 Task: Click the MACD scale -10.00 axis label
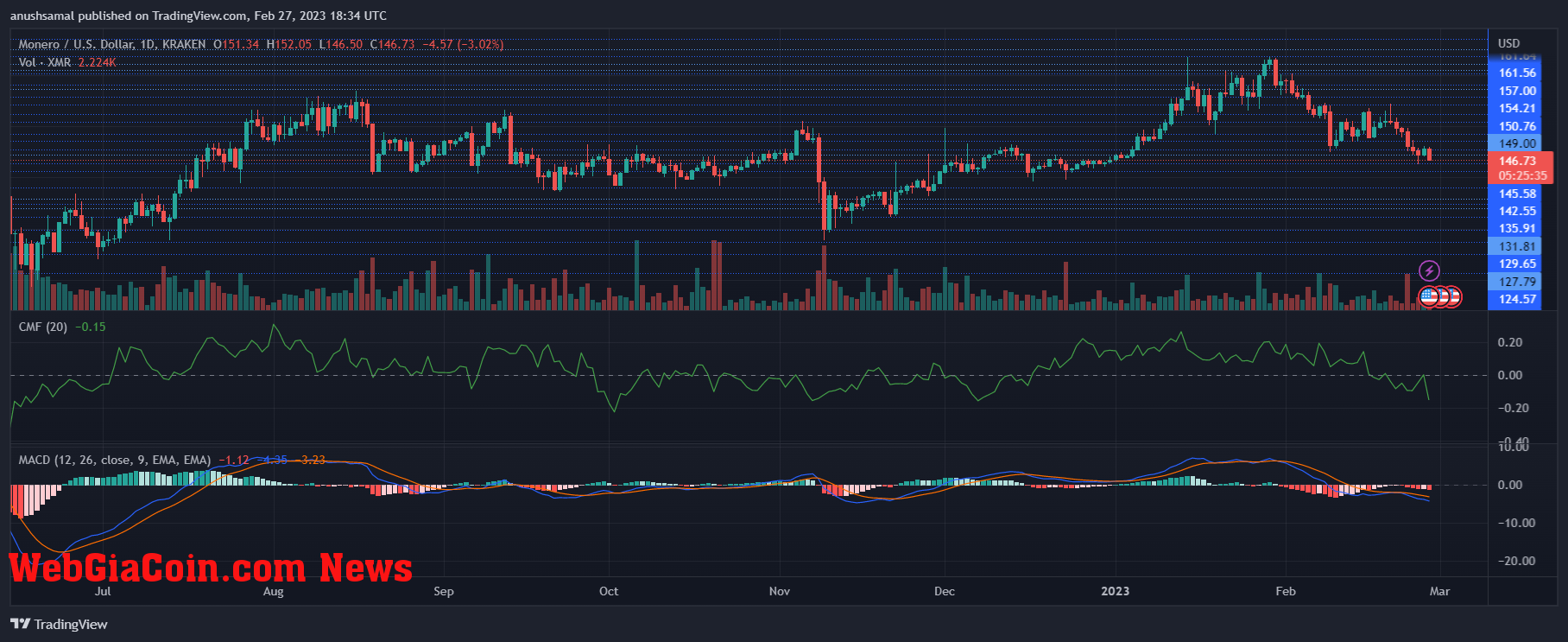[x=1516, y=523]
